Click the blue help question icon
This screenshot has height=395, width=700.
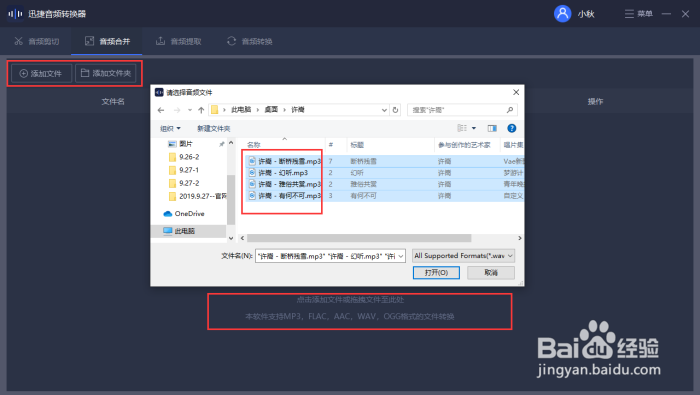512,128
